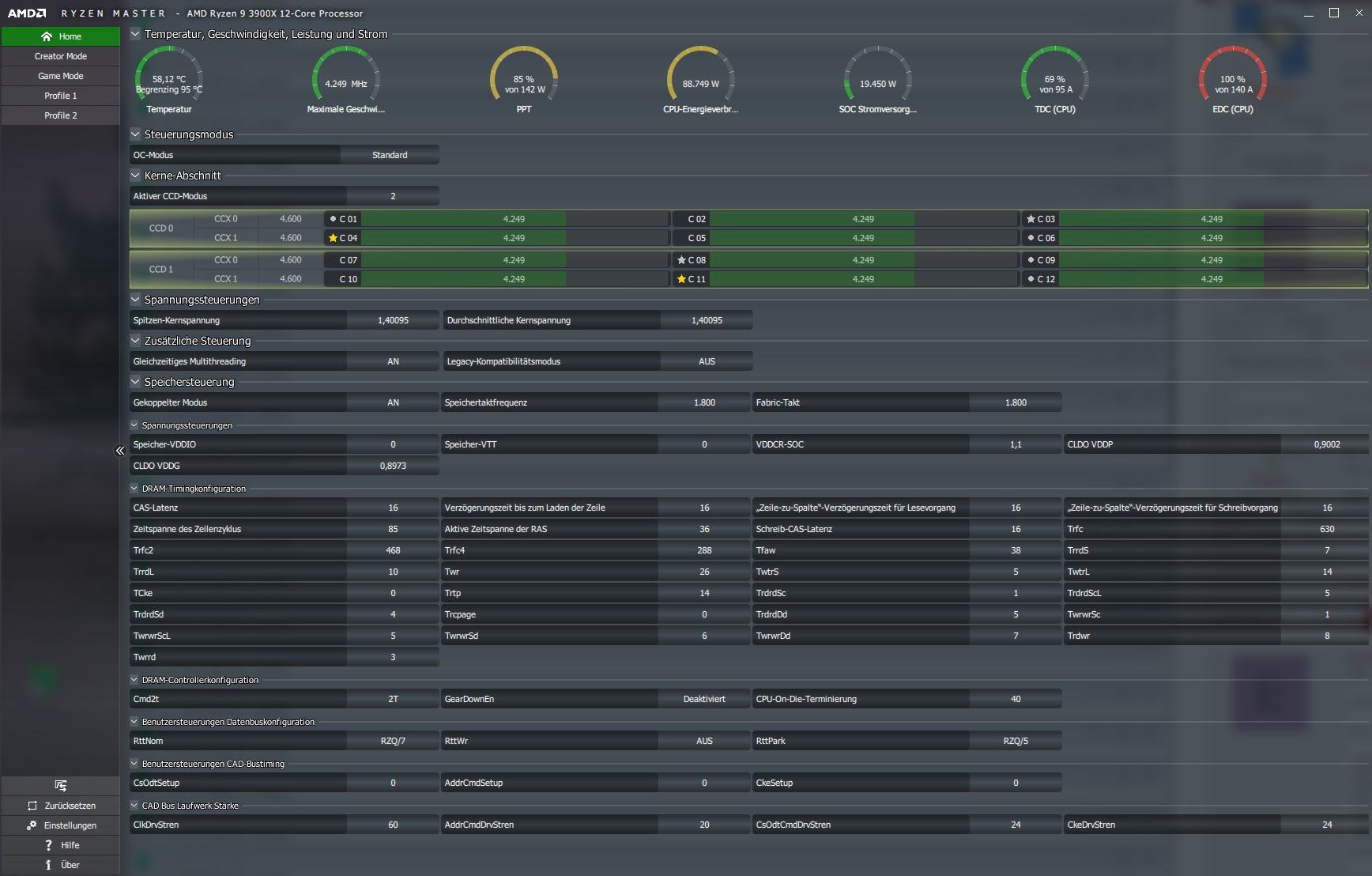The height and width of the screenshot is (876, 1372).
Task: Open Profile 2
Action: 61,115
